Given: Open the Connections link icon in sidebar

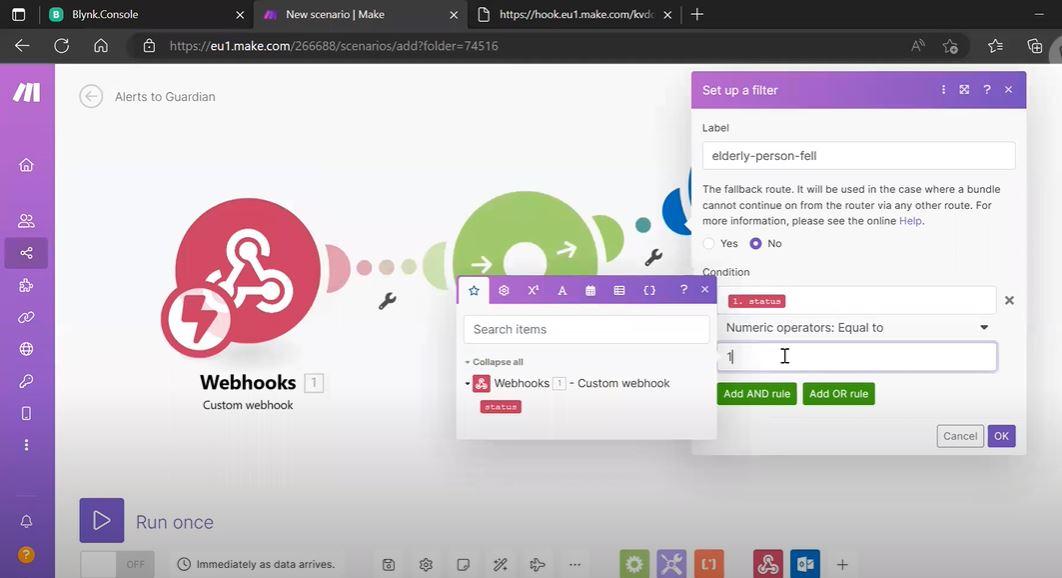Looking at the screenshot, I should click(26, 317).
